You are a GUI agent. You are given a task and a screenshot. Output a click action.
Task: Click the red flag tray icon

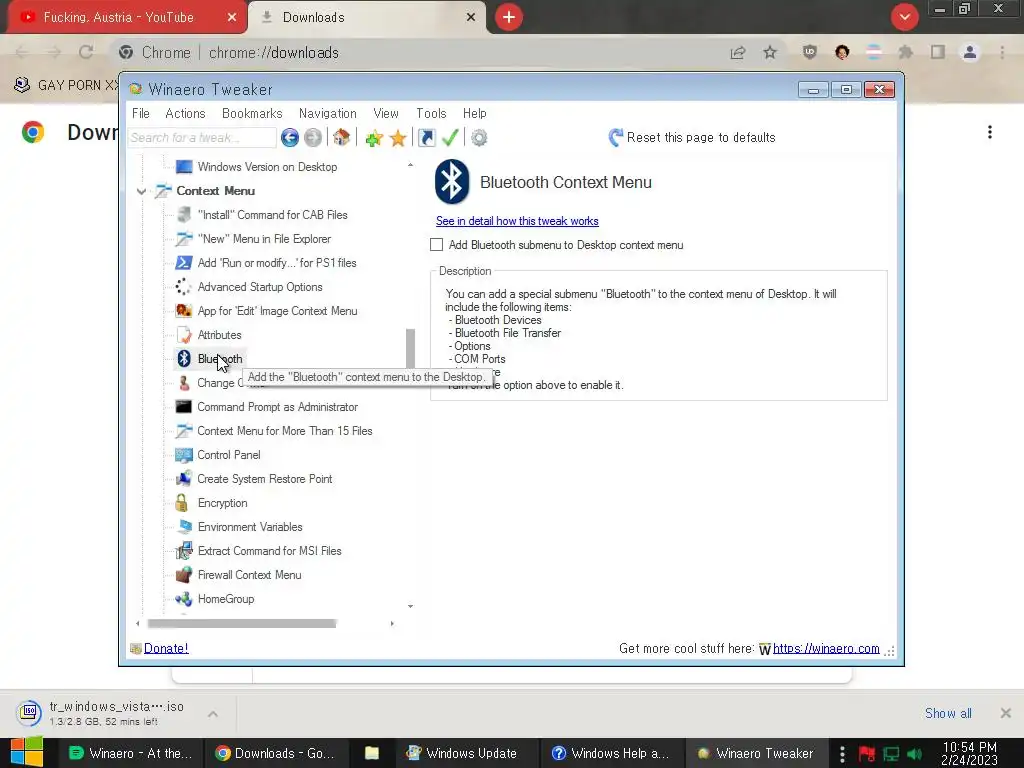867,754
